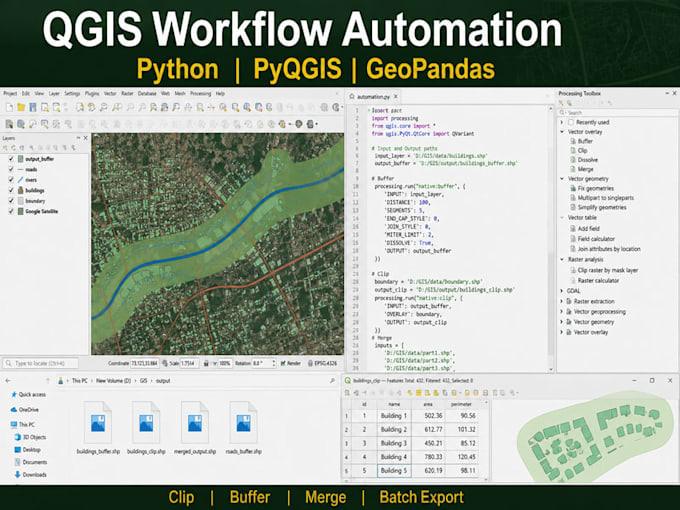Click the scale lock icon in status bar
The height and width of the screenshot is (510, 680).
pyautogui.click(x=206, y=363)
